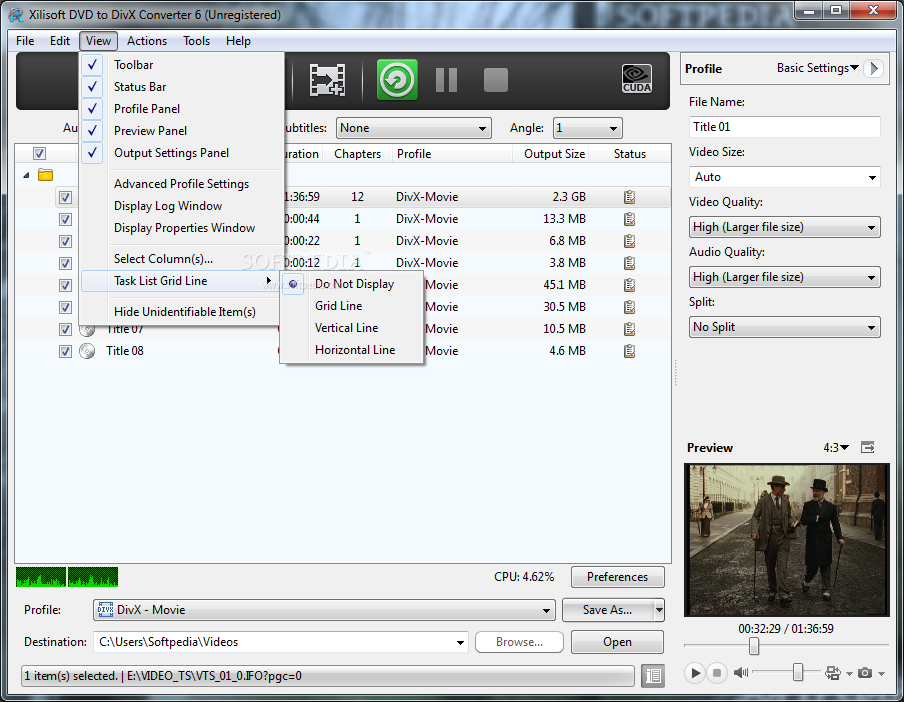Toggle Output Settings Panel in View menu
This screenshot has height=702, width=904.
[x=92, y=153]
